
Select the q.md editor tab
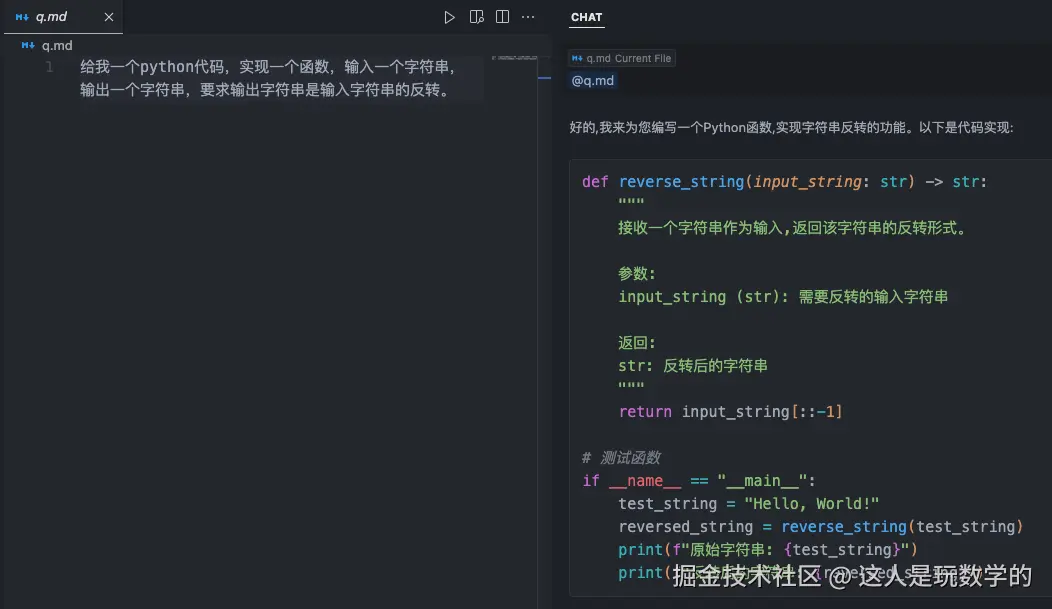(x=63, y=17)
